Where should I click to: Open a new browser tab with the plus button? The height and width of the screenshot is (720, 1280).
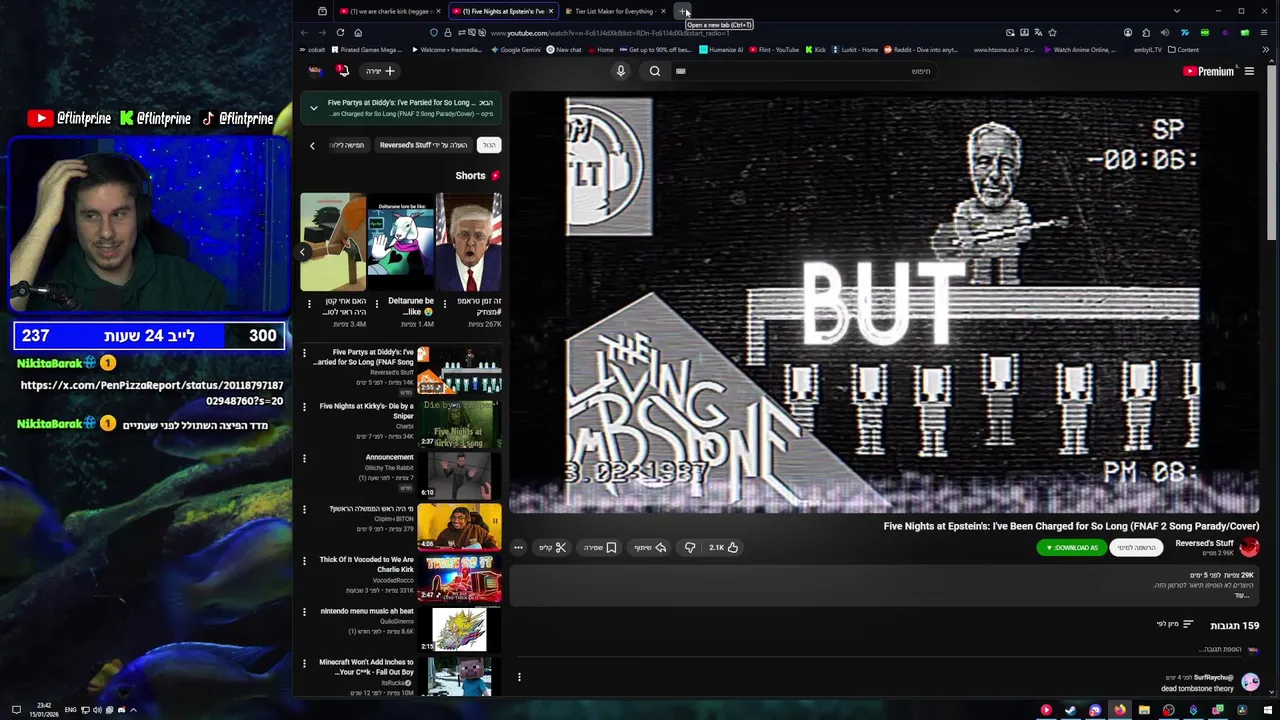point(684,11)
